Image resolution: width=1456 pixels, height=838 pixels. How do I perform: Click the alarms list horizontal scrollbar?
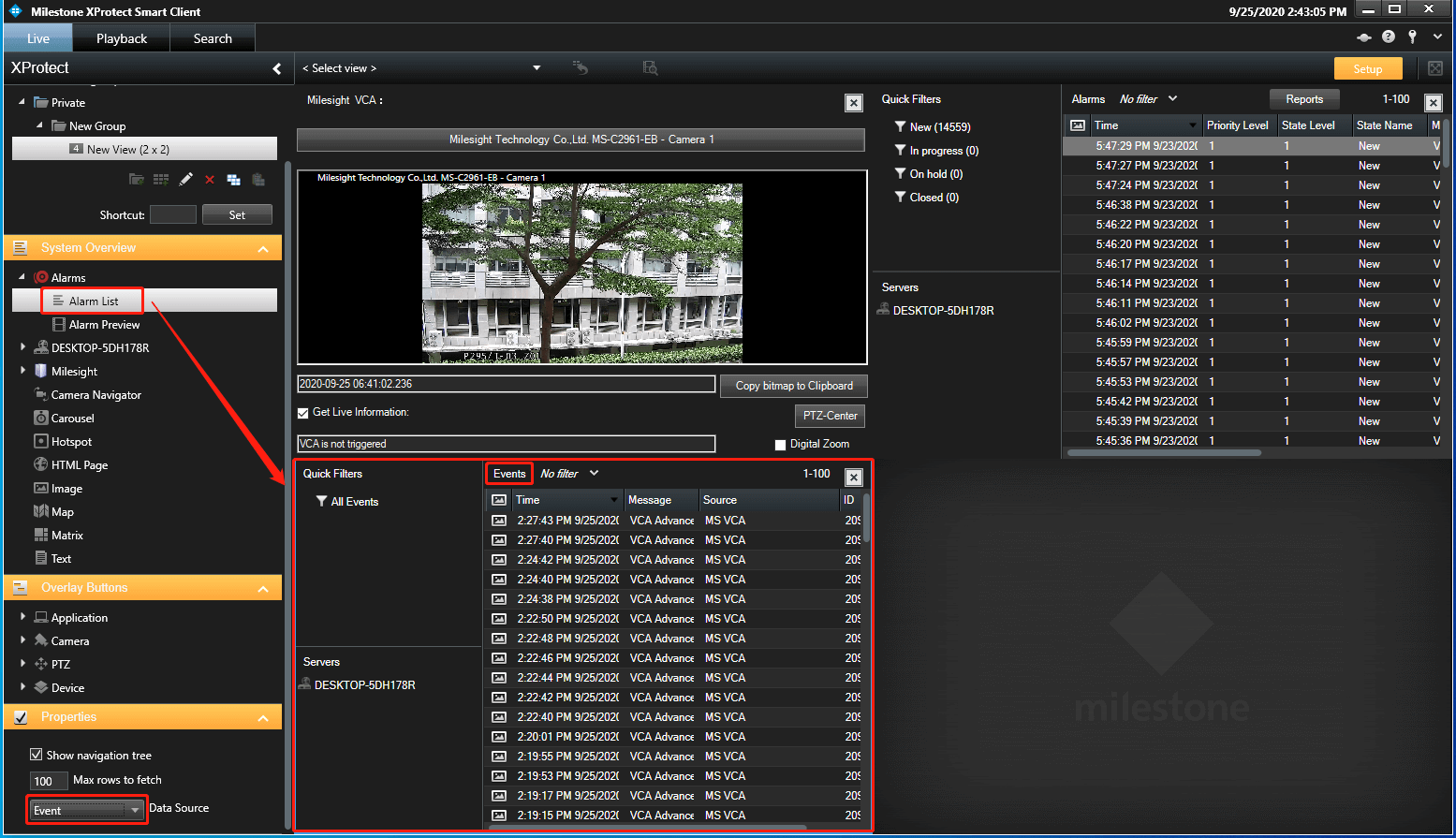click(x=1165, y=452)
